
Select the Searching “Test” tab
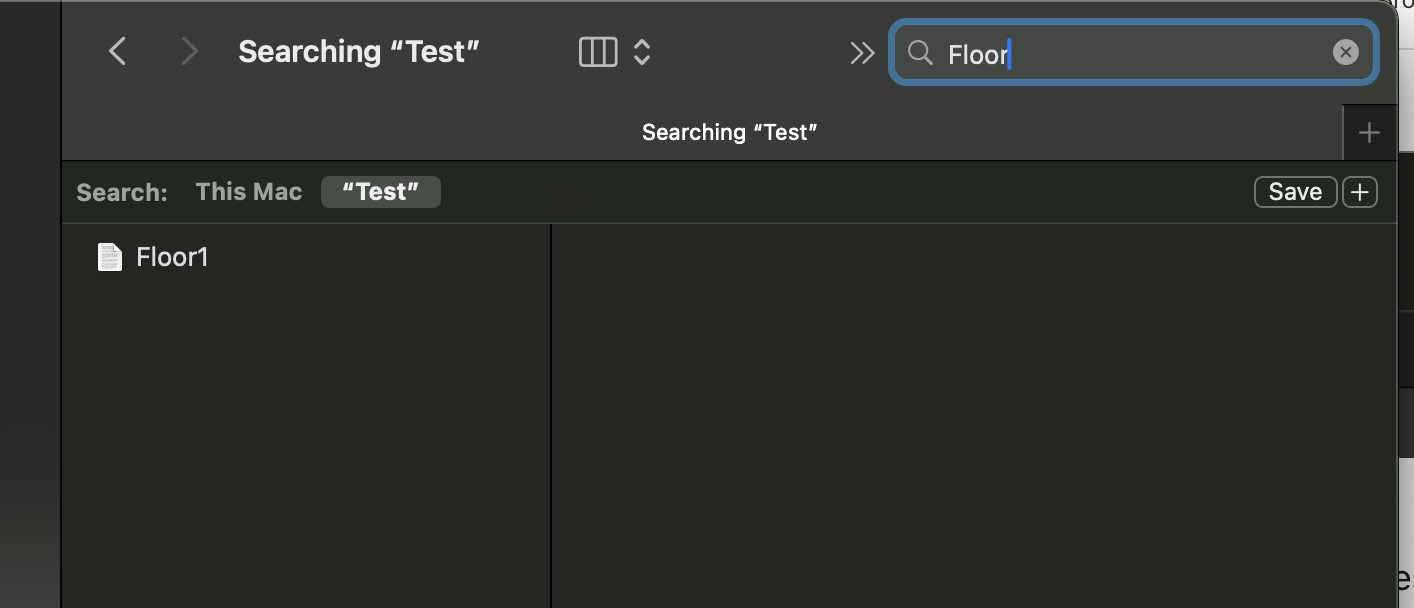click(729, 132)
